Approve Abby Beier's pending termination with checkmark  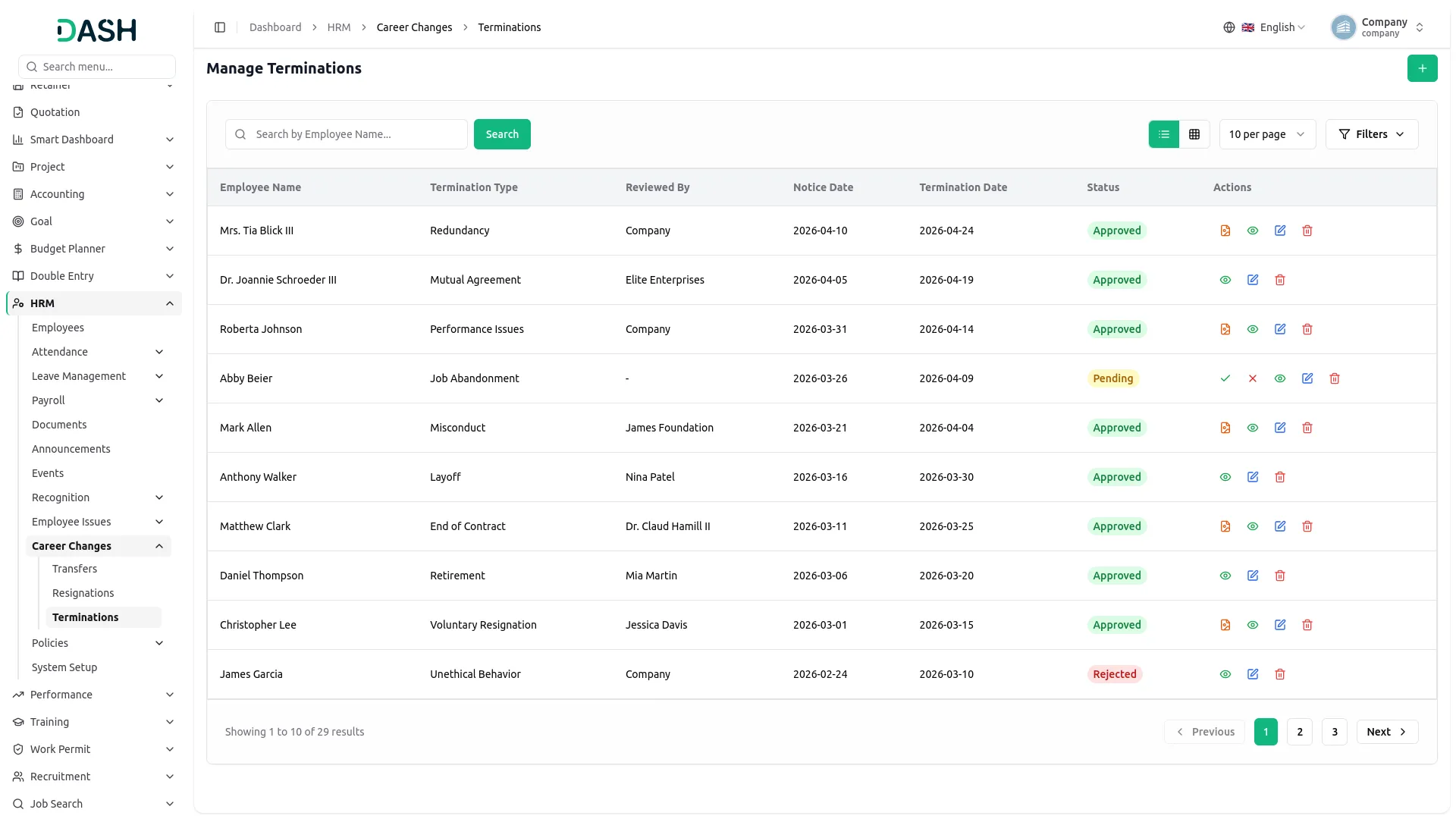1225,378
